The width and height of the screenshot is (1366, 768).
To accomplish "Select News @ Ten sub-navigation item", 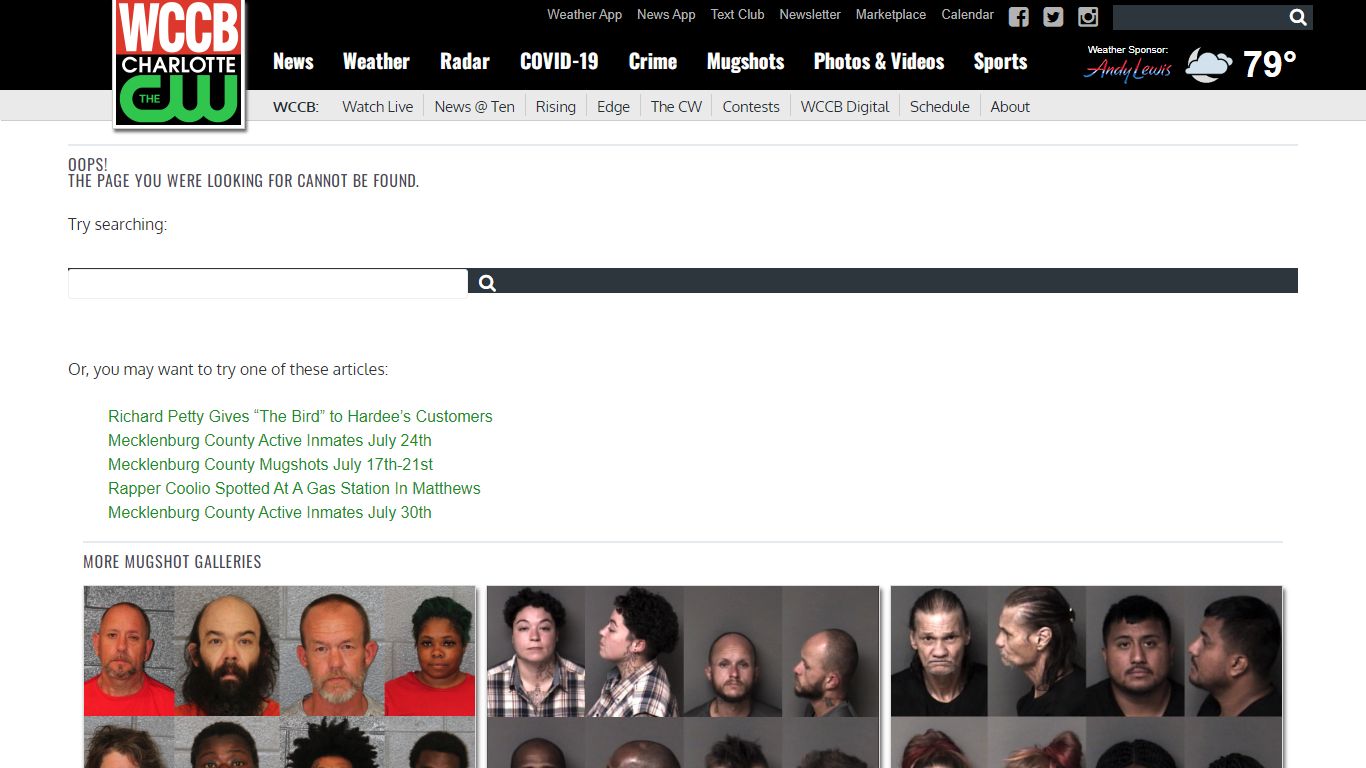I will [x=474, y=106].
